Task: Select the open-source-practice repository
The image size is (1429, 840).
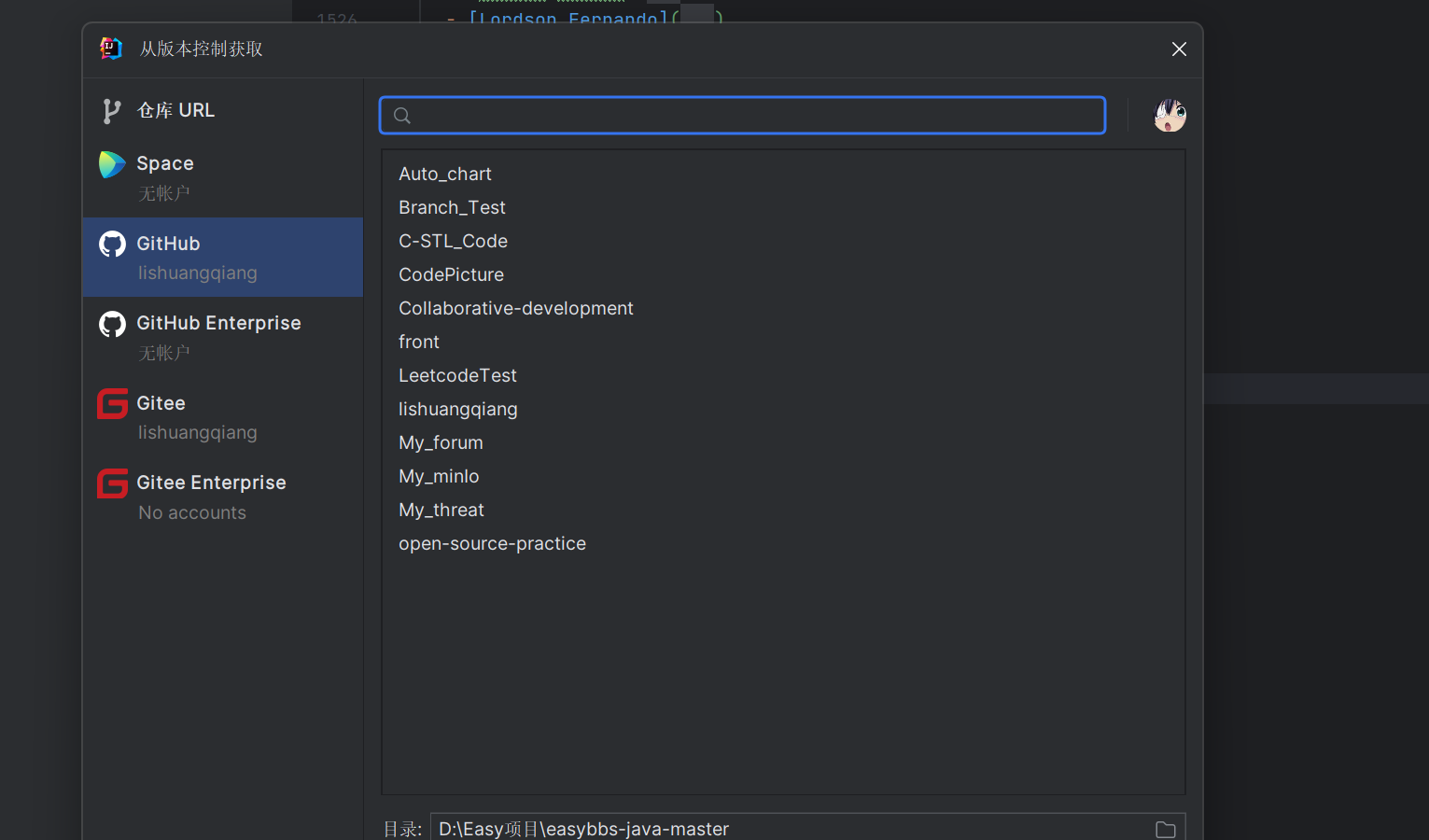Action: tap(492, 543)
